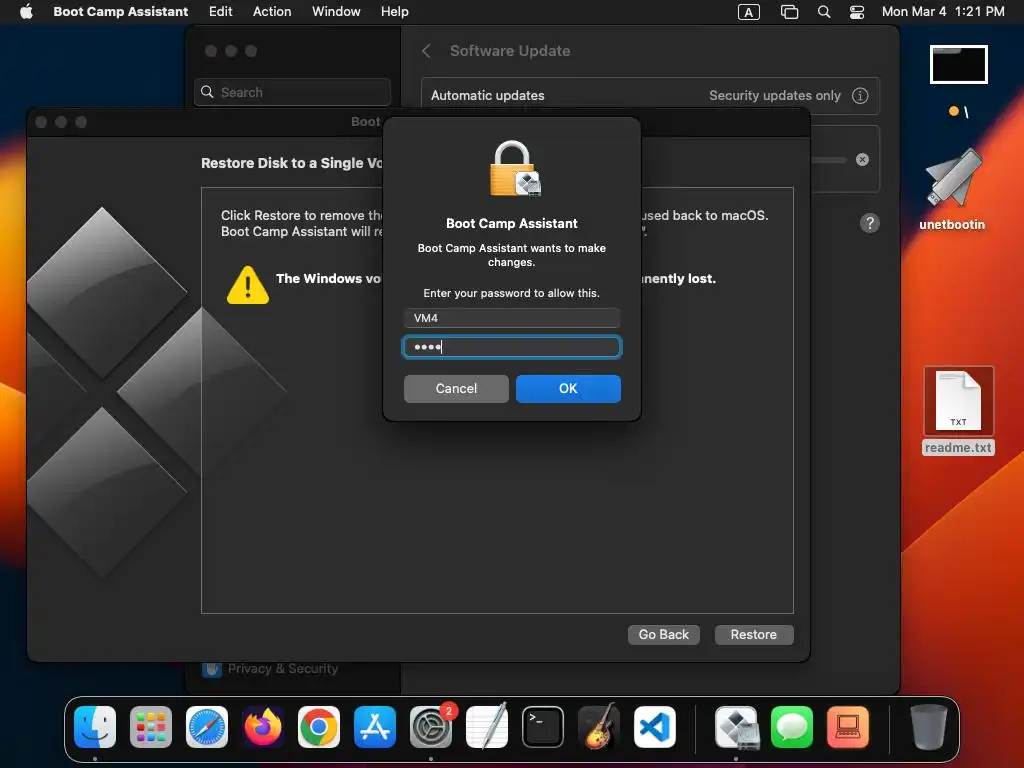Launch Safari from the Dock
Screen dimensions: 1024x768
(x=207, y=727)
